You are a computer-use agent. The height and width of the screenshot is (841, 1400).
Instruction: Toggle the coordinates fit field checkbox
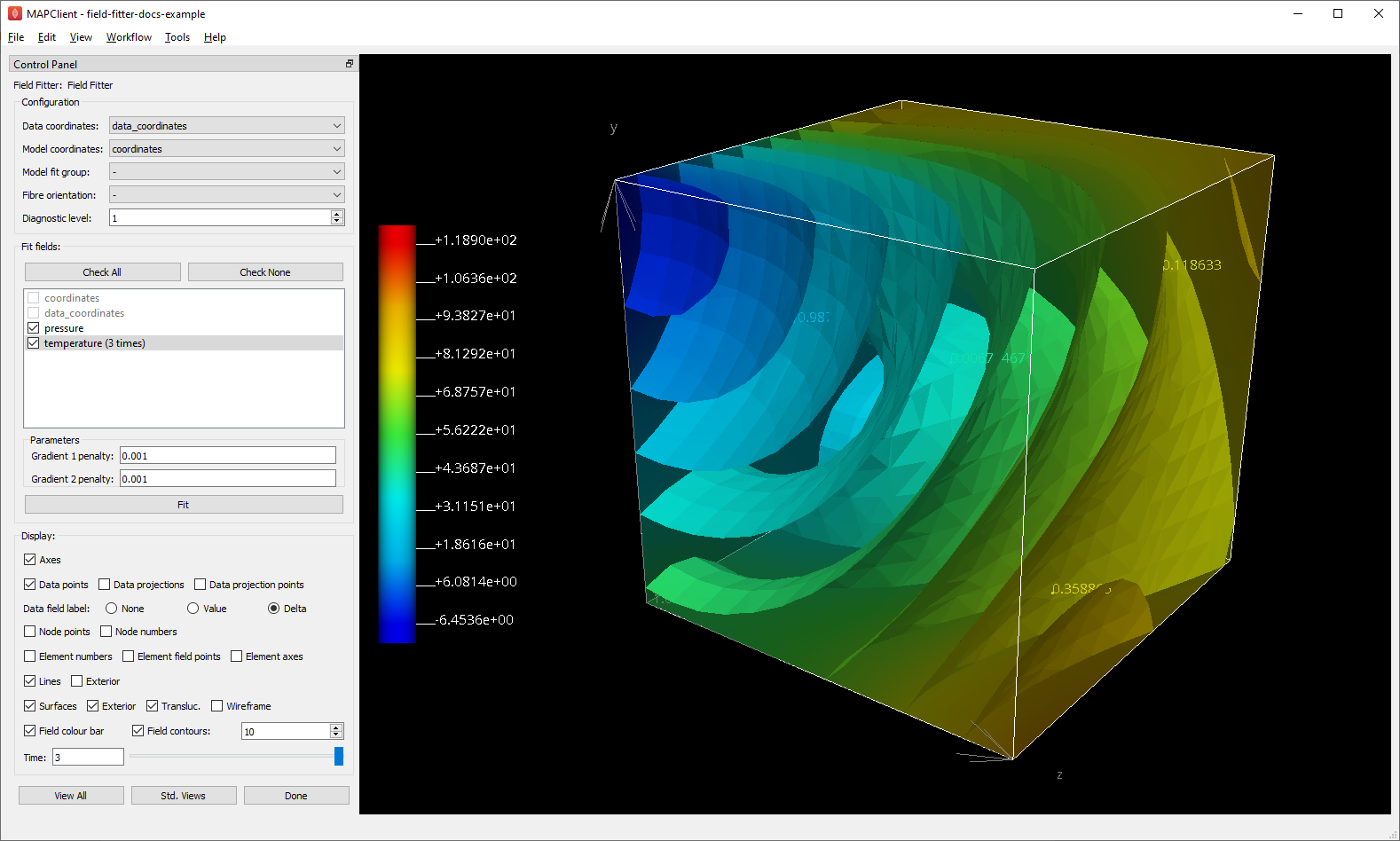point(34,298)
